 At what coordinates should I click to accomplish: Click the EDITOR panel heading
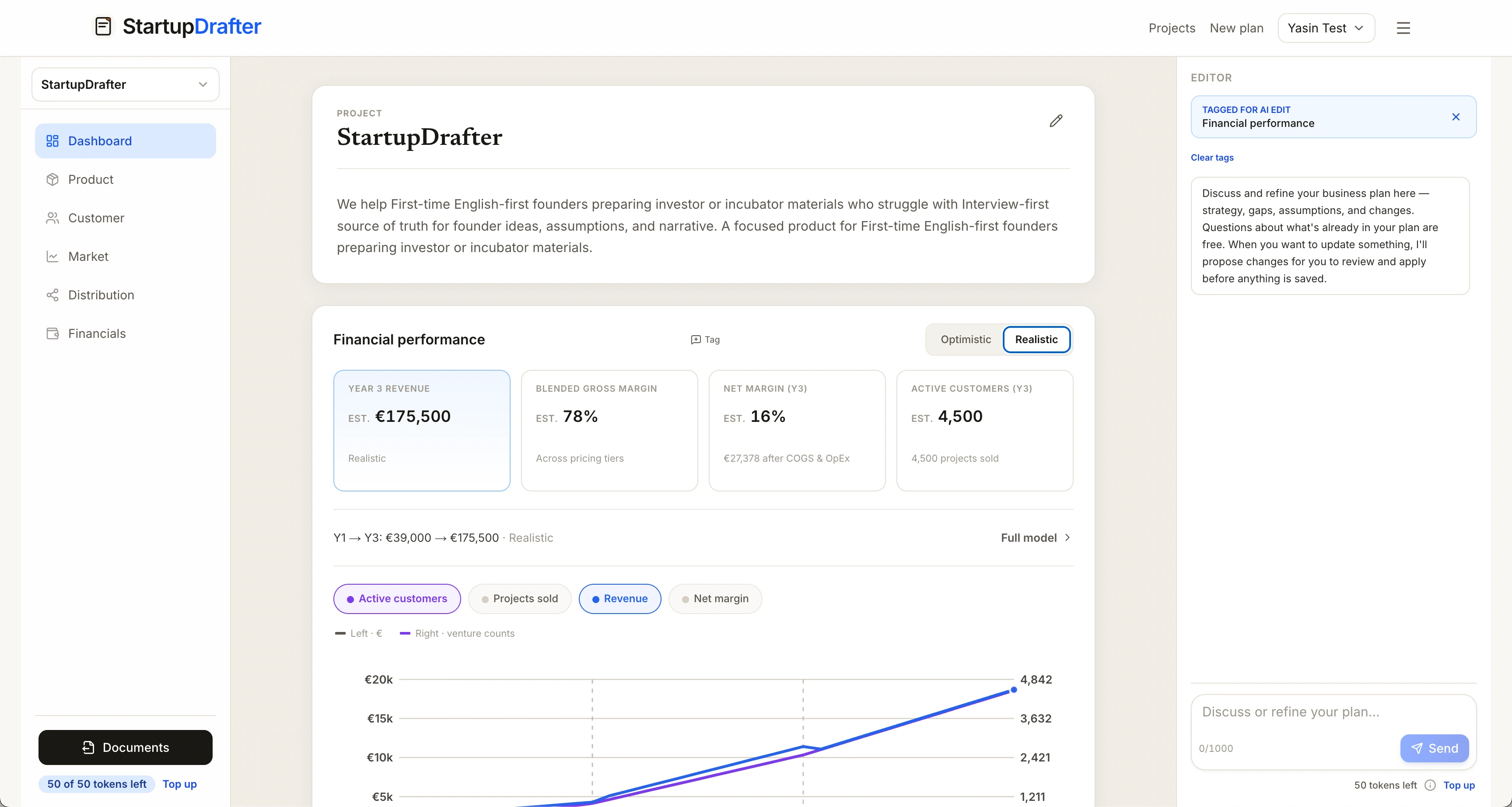1211,77
